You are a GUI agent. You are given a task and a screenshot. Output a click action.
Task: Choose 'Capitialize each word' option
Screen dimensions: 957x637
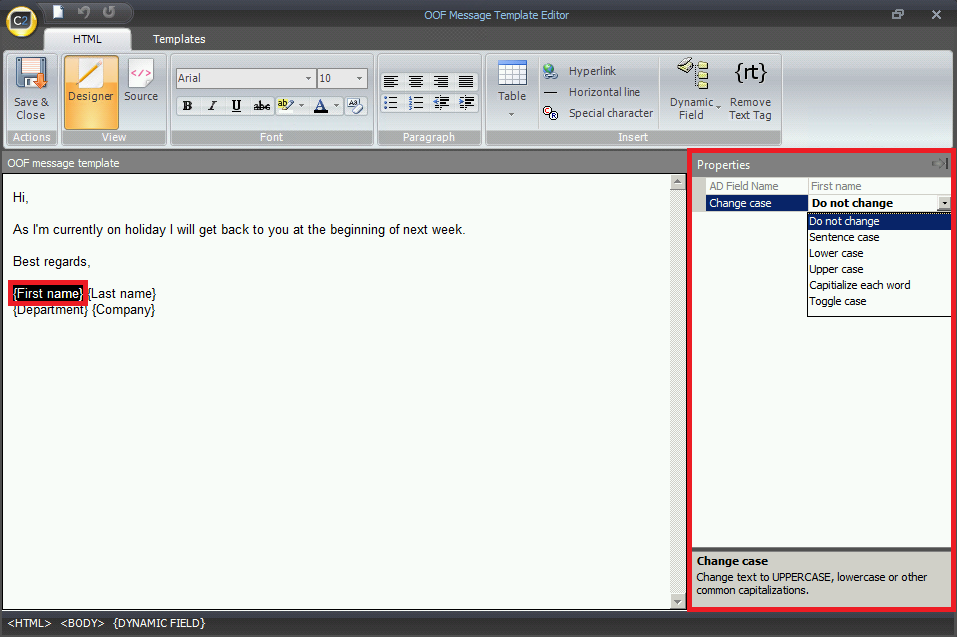pyautogui.click(x=879, y=285)
